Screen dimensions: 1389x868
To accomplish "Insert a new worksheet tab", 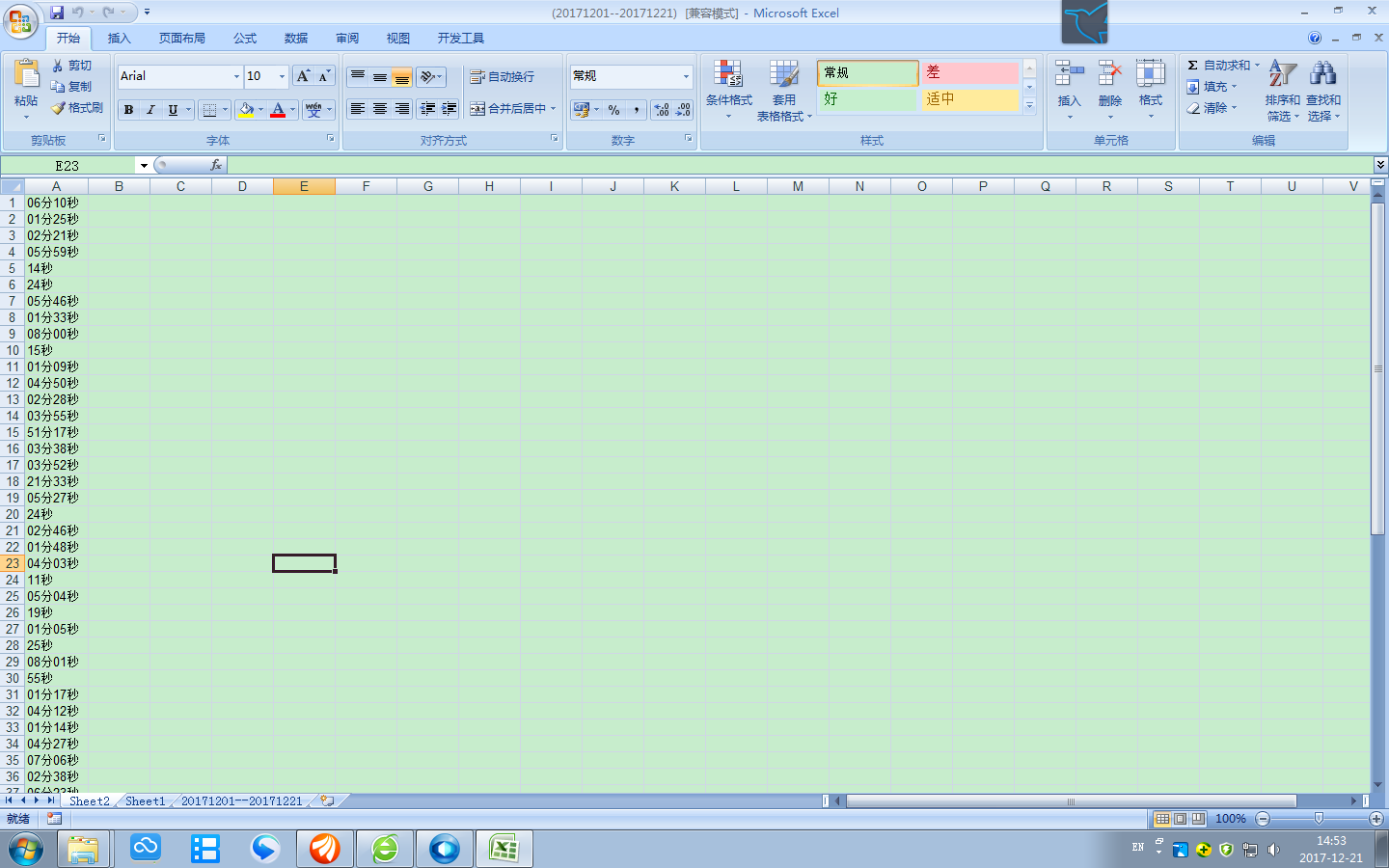I will click(327, 800).
